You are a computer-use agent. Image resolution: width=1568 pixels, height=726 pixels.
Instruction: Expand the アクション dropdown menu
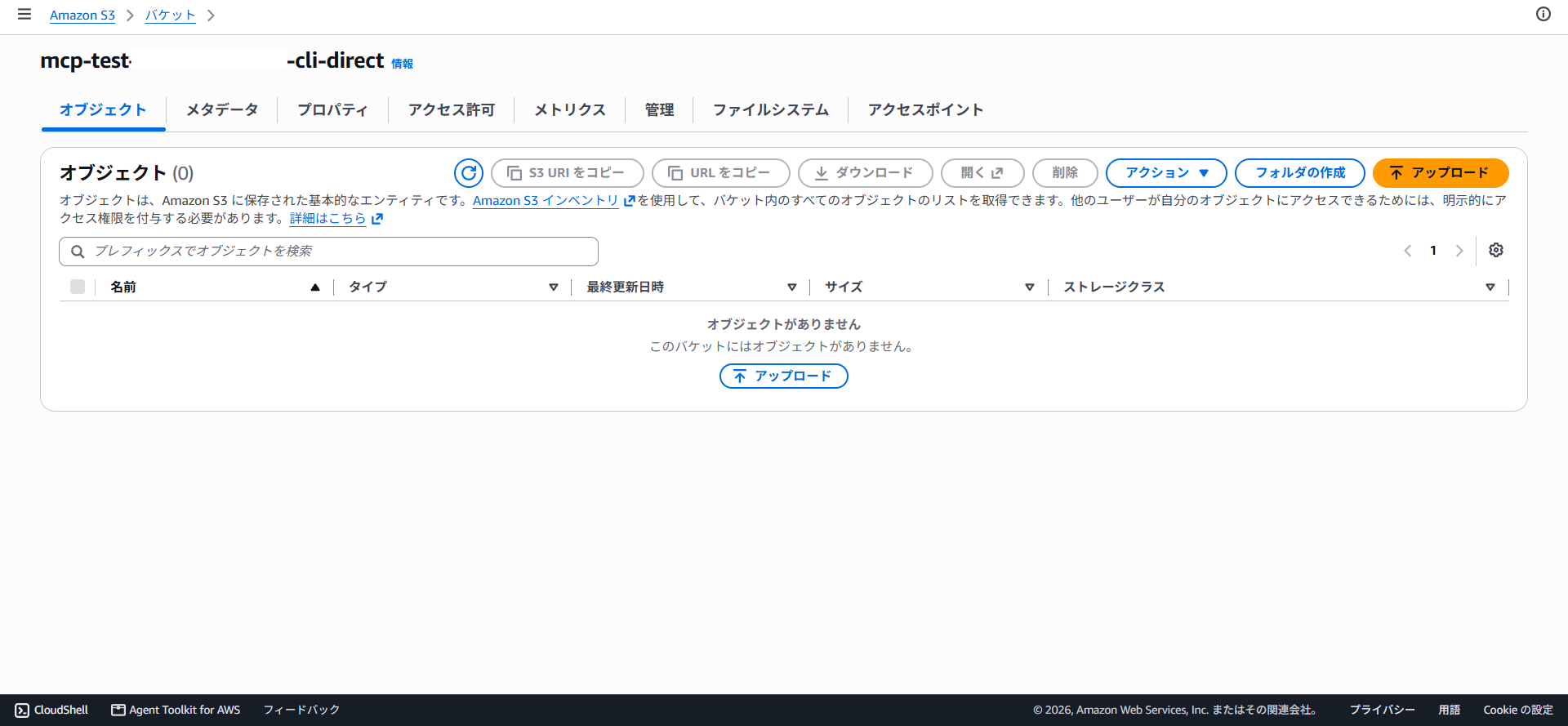click(x=1166, y=173)
